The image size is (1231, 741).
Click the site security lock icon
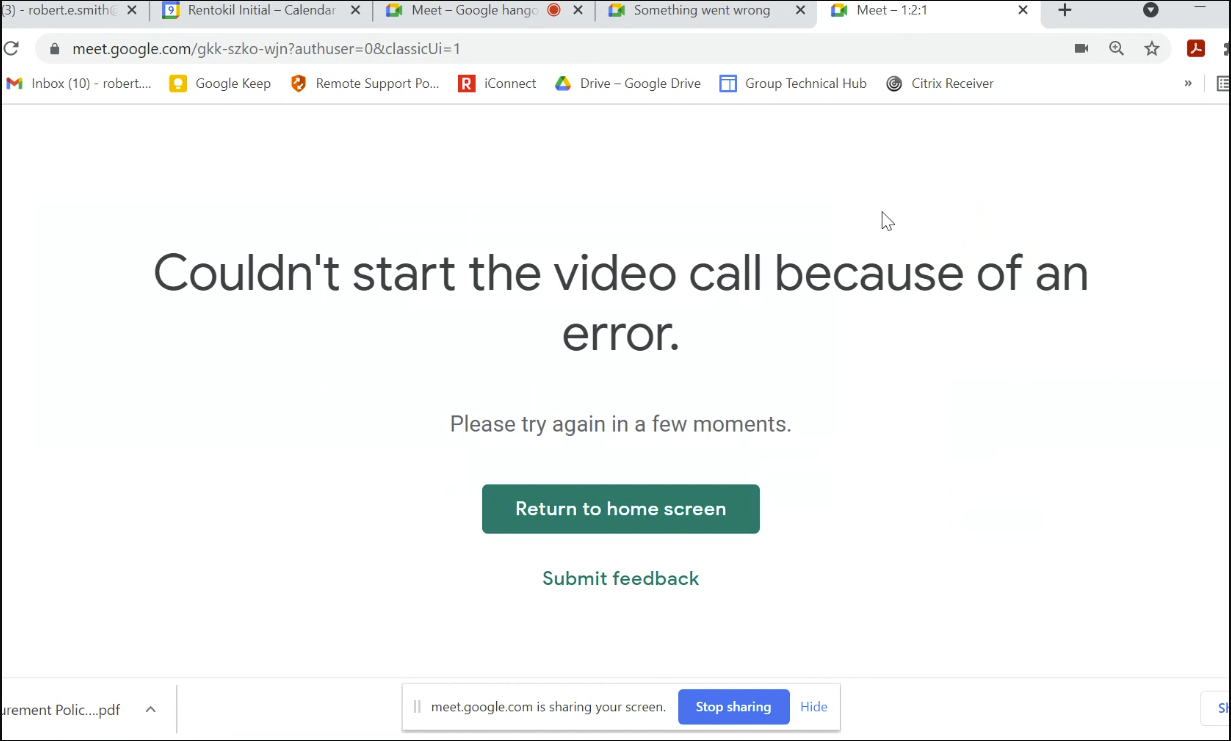[x=54, y=48]
